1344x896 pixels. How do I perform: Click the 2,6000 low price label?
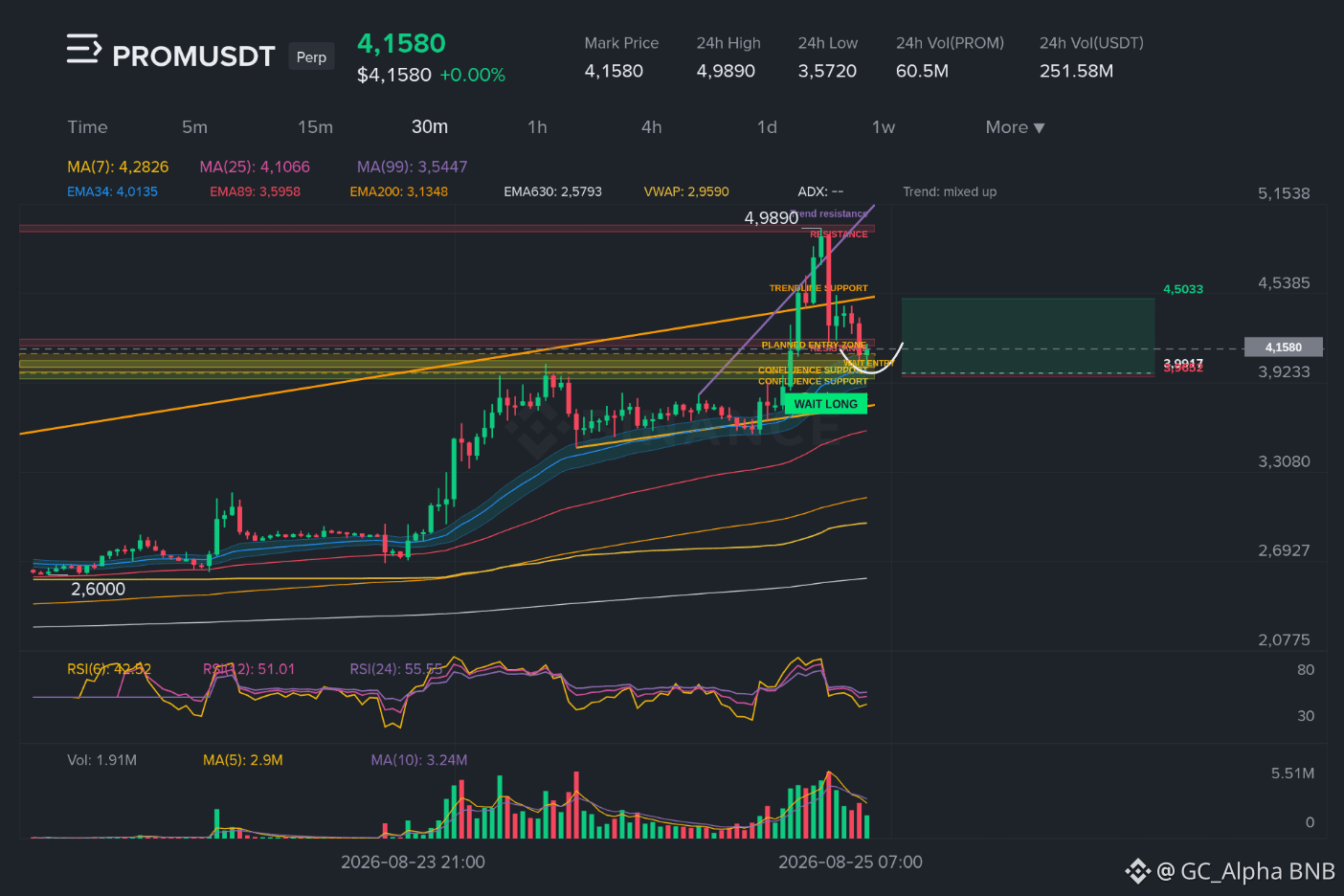[98, 589]
